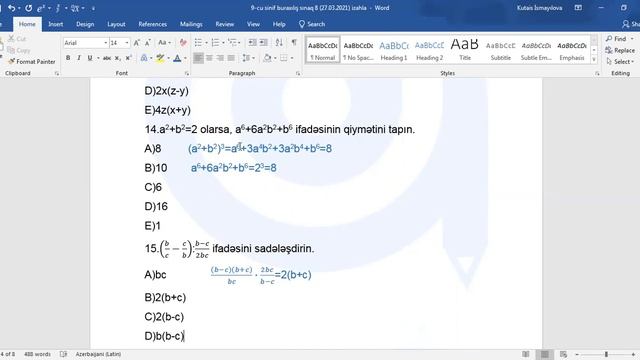
Task: Switch to Web Layout view icon
Action: point(564,354)
